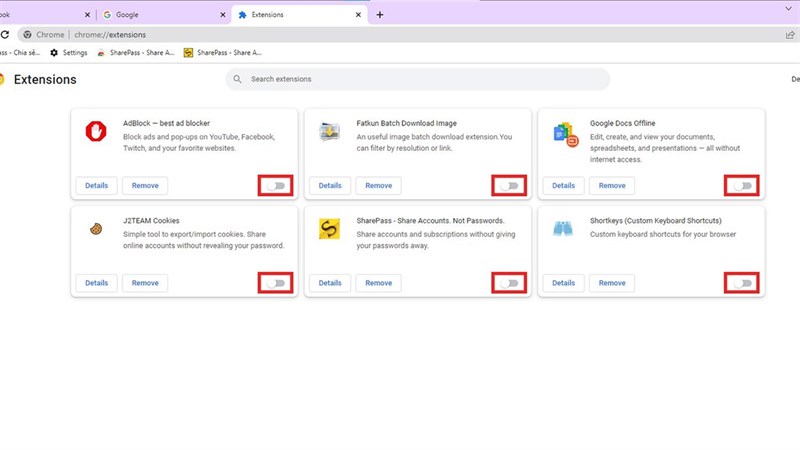The width and height of the screenshot is (800, 450).
Task: Click the SharePass yellow extension icon
Action: [329, 229]
